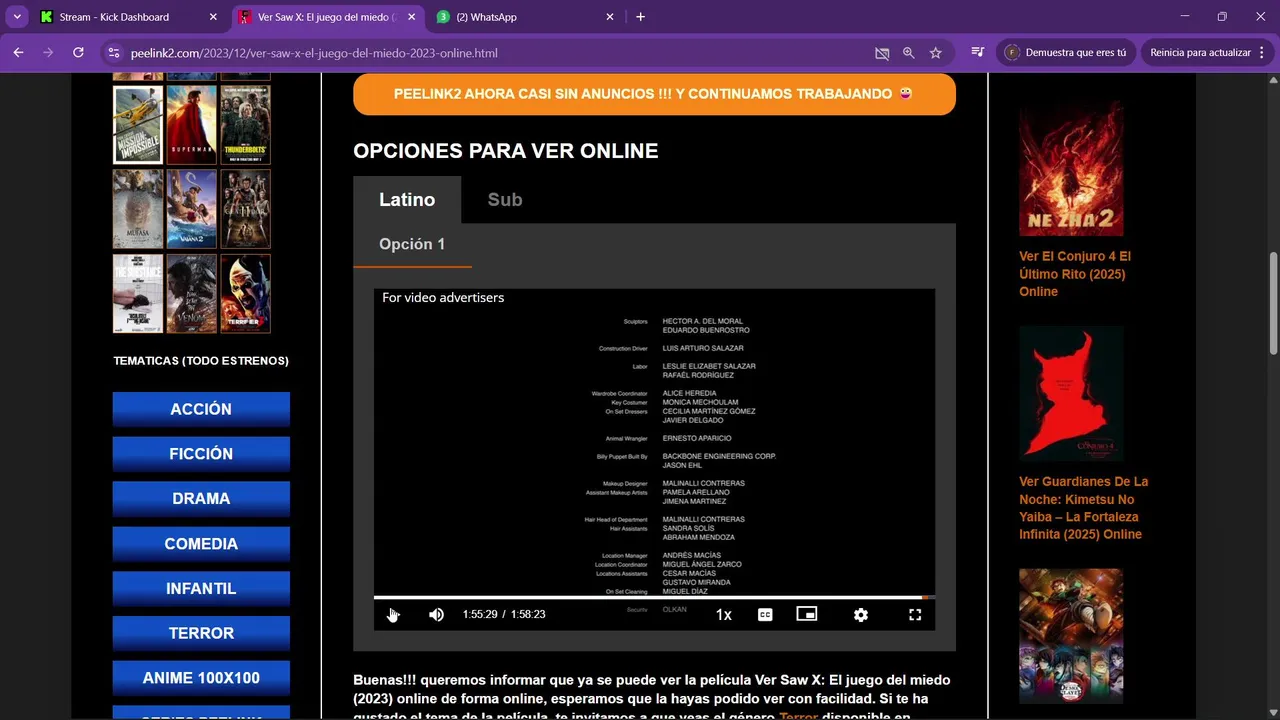Open the COMEDIA category
The image size is (1280, 720).
tap(201, 544)
